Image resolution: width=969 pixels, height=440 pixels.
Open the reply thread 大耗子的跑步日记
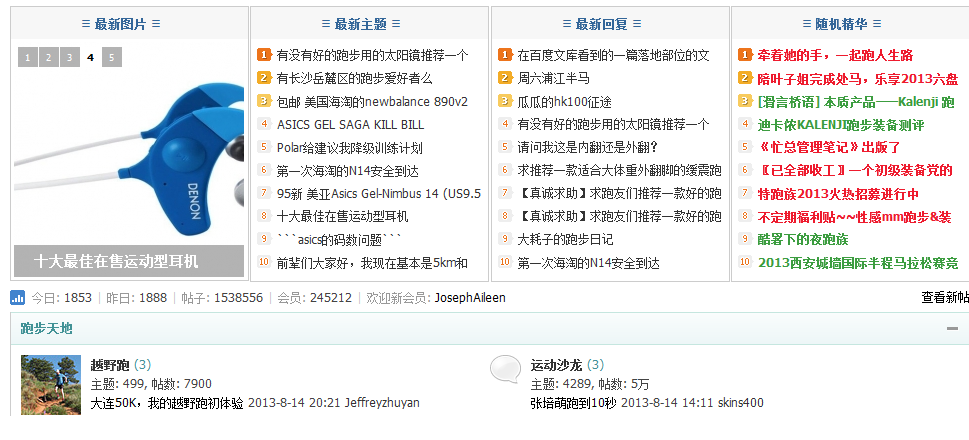pos(565,239)
